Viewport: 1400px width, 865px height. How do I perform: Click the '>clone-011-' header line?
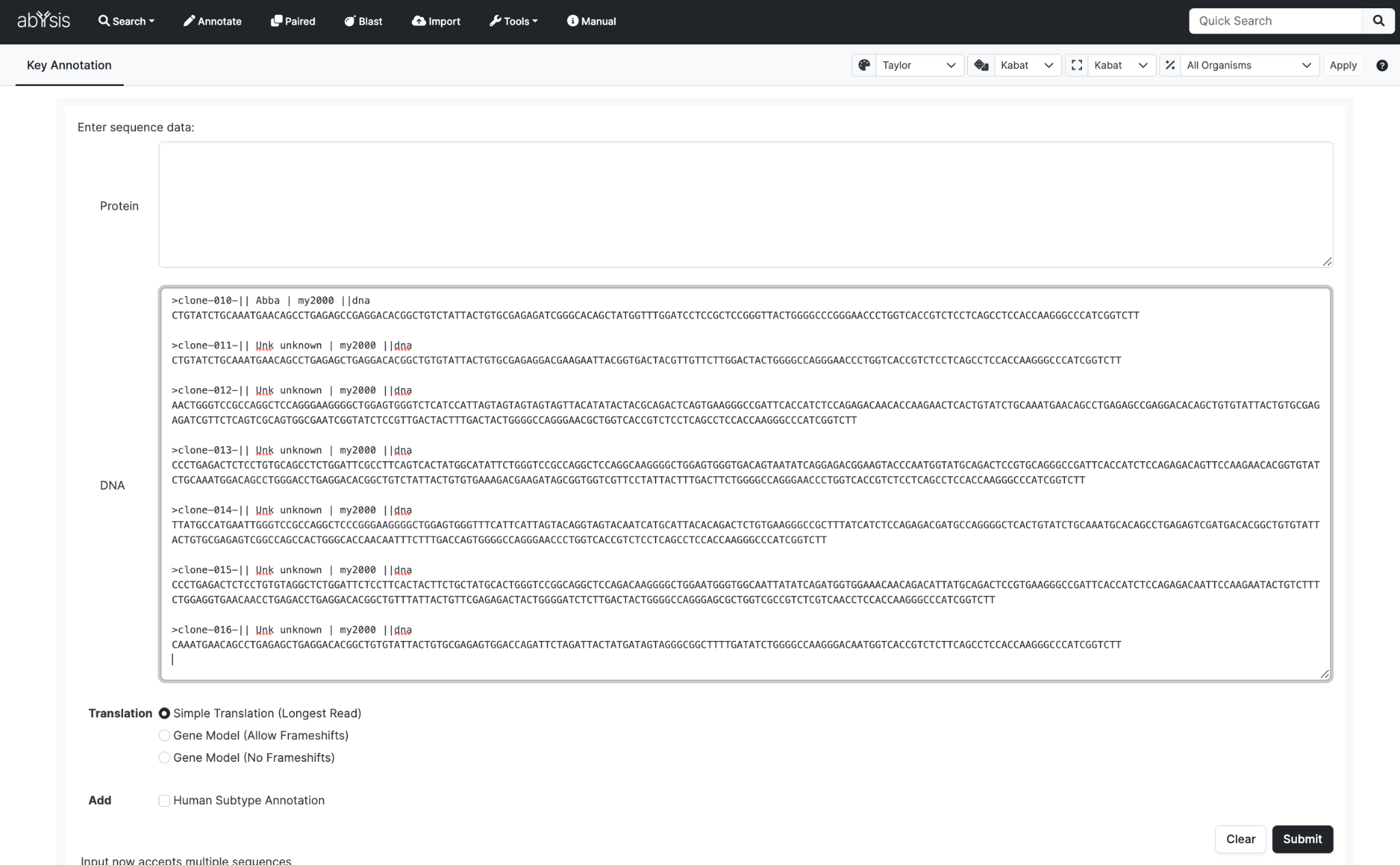tap(292, 346)
